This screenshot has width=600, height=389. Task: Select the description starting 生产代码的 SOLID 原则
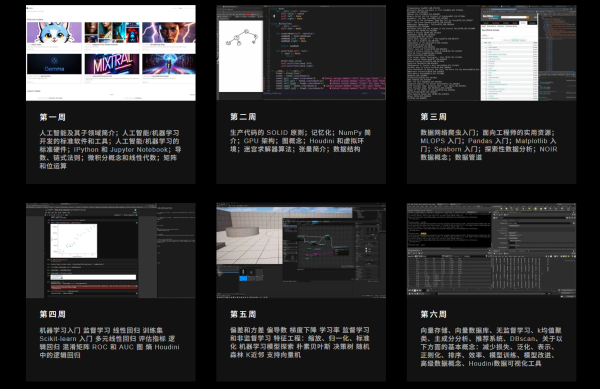click(x=300, y=141)
